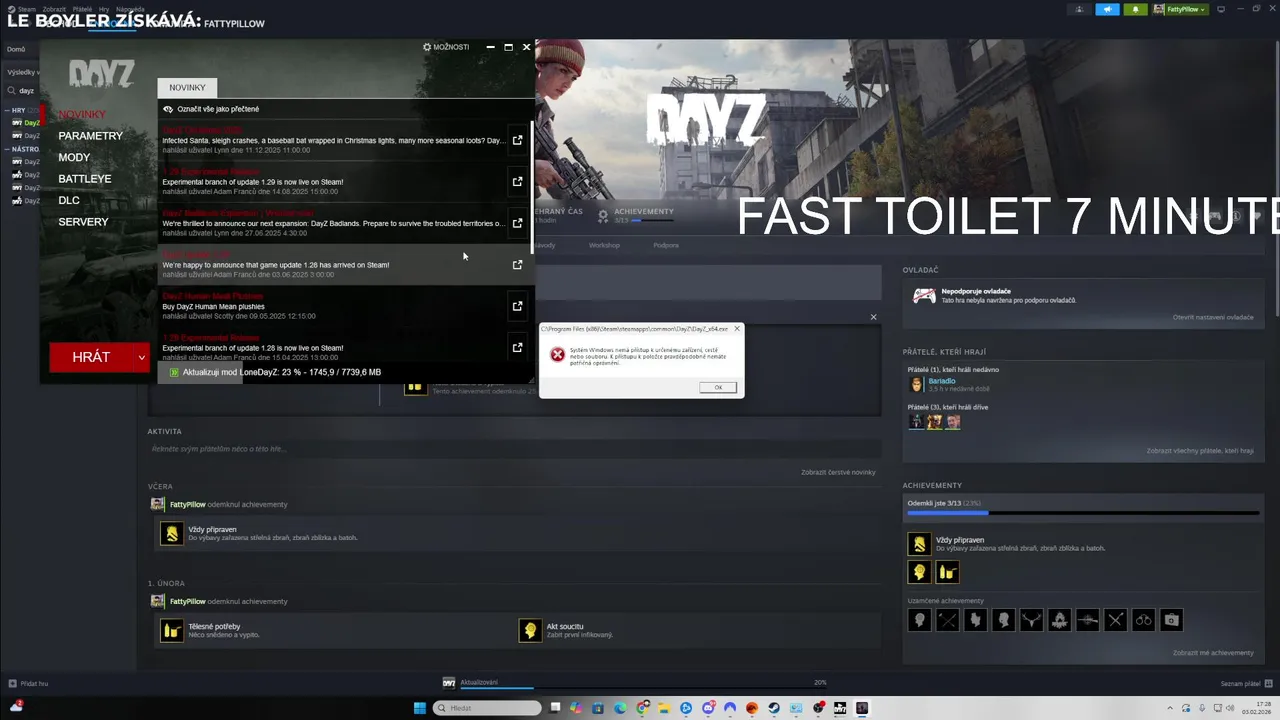Mark all news as read with eye icon
The width and height of the screenshot is (1280, 720).
coord(168,108)
